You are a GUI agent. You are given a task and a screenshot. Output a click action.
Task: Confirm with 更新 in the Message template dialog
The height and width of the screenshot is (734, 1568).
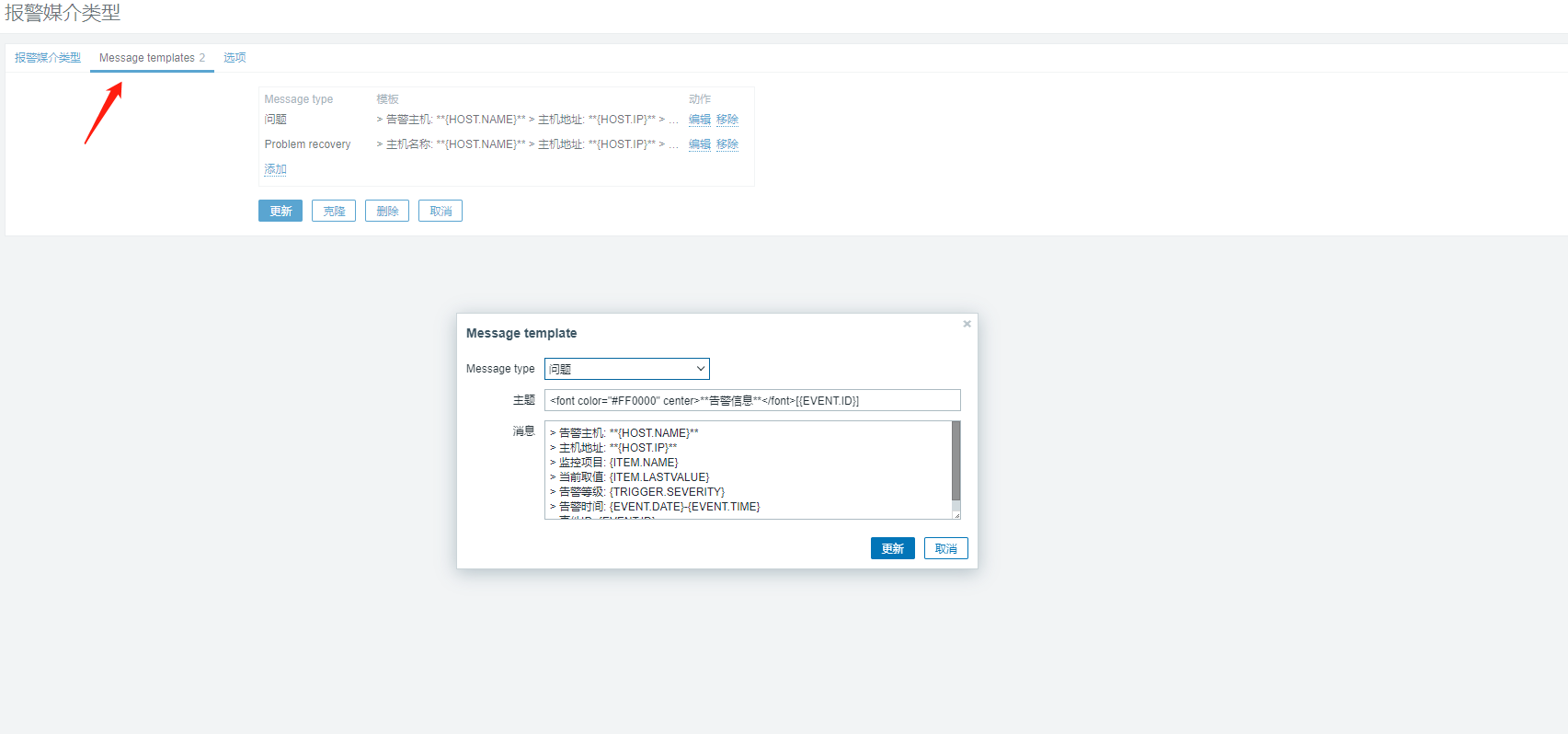click(892, 548)
